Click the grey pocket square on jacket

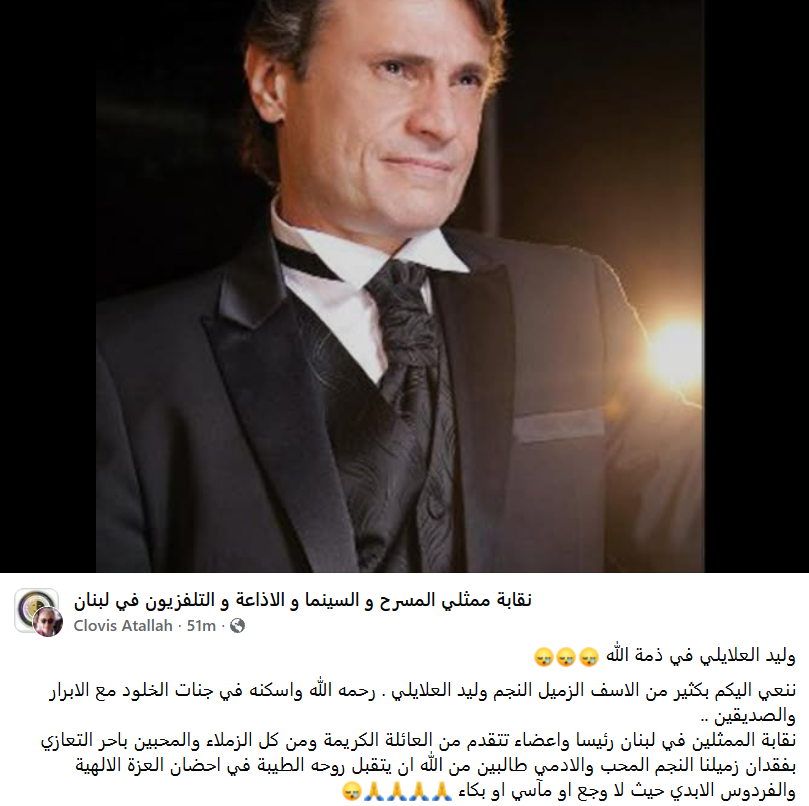click(558, 426)
